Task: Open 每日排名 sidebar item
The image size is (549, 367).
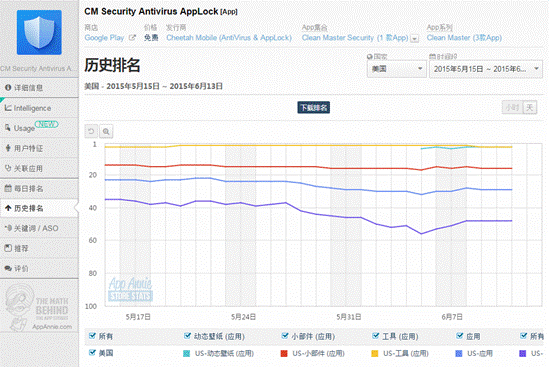Action: point(39,188)
